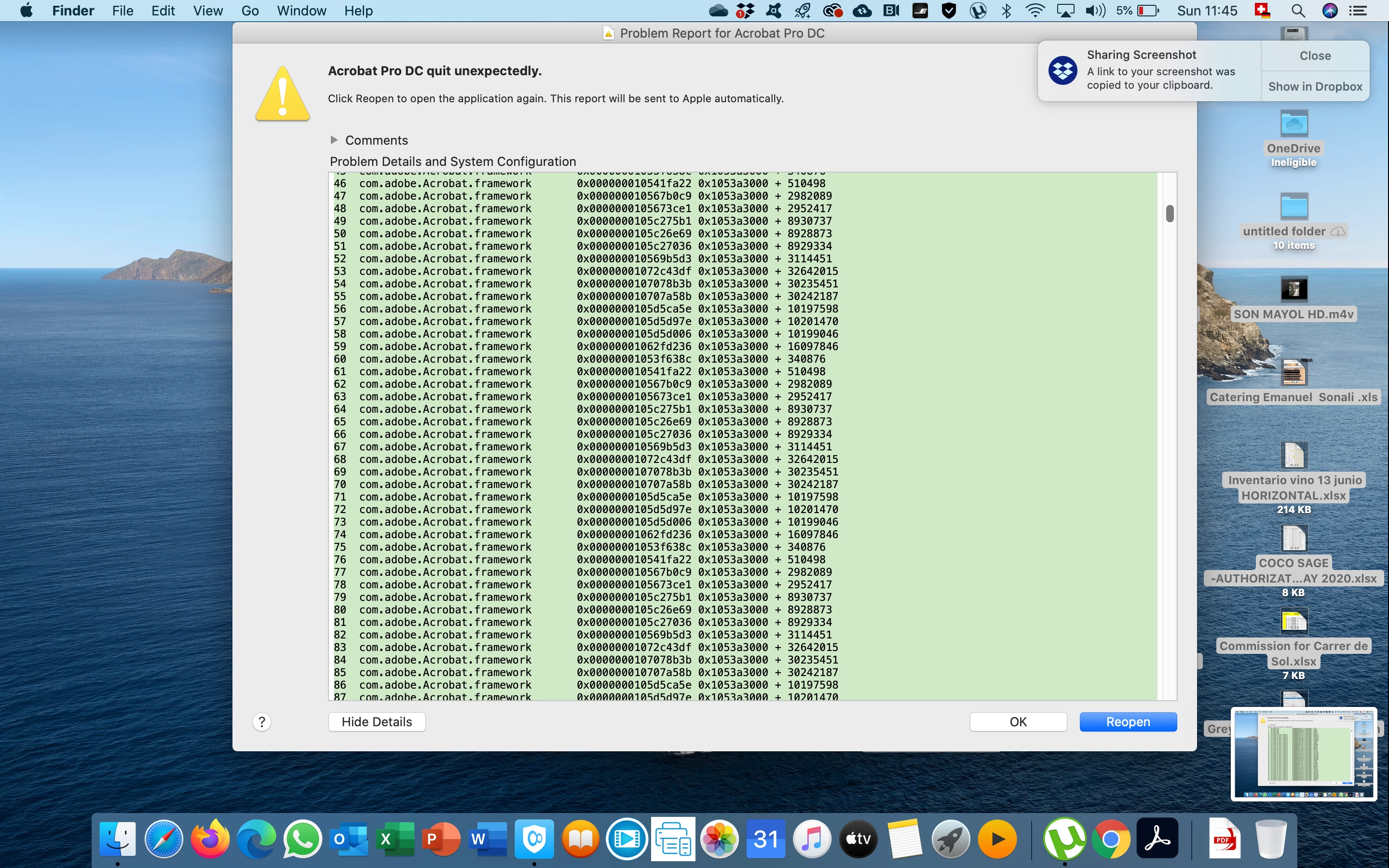Click the Dropbox menu bar icon
Viewport: 1389px width, 868px height.
745,10
